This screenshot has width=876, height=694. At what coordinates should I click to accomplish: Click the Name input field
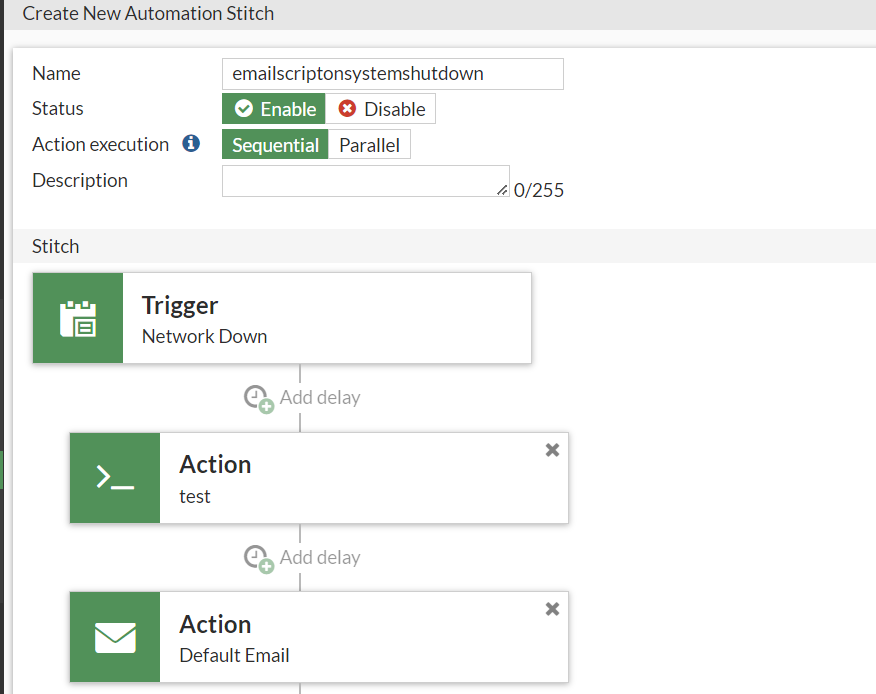tap(392, 74)
